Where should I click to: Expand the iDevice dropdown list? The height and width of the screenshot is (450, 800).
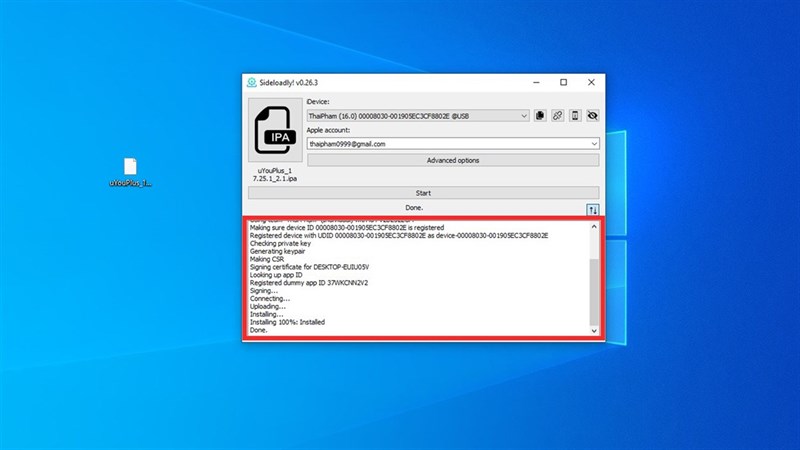(524, 116)
